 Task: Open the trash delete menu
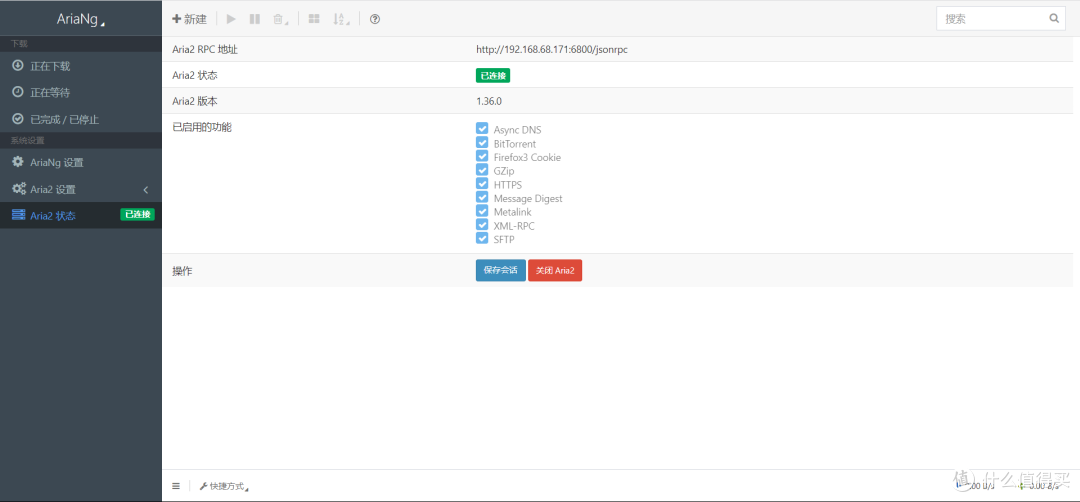pos(280,19)
